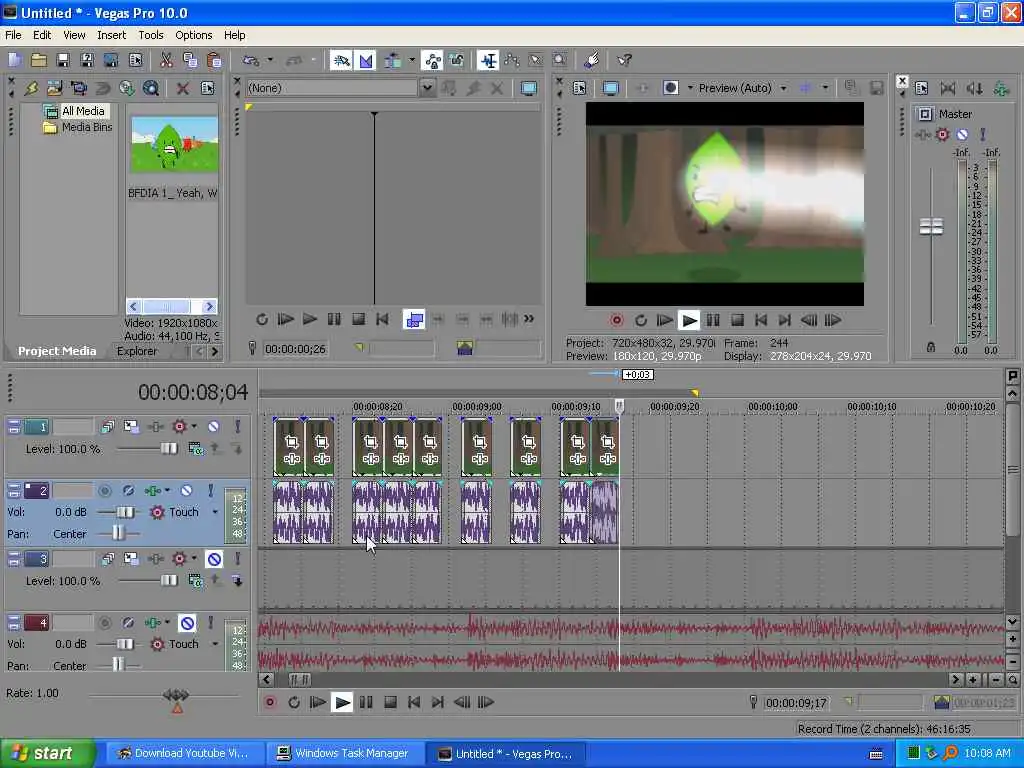Image resolution: width=1024 pixels, height=768 pixels.
Task: Switch to the Explorer tab
Action: pyautogui.click(x=136, y=351)
